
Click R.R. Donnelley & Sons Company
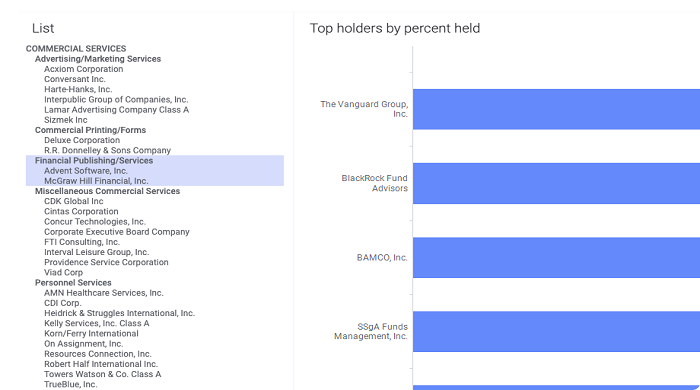[x=107, y=150]
